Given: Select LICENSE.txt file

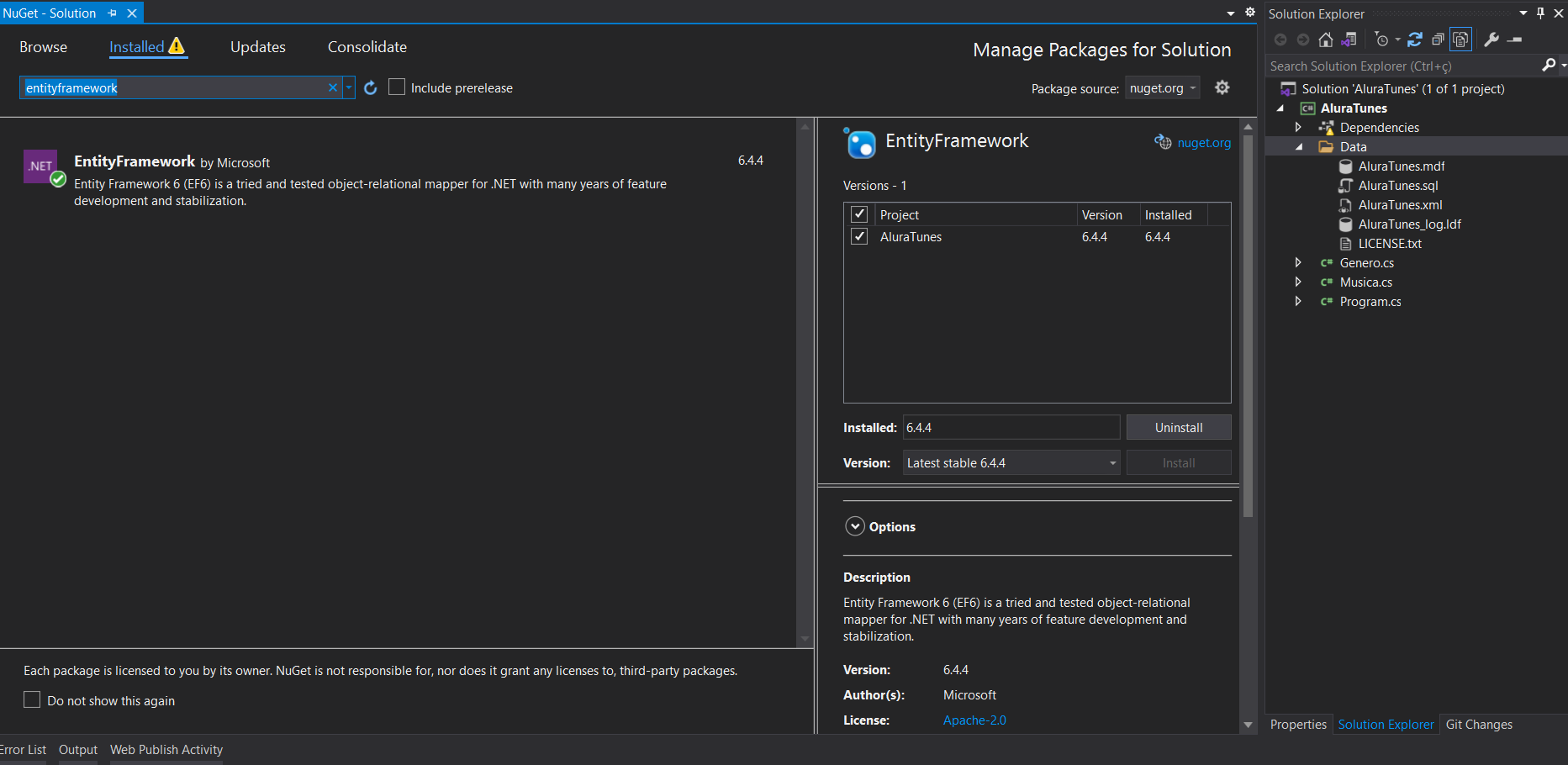Looking at the screenshot, I should [1390, 244].
